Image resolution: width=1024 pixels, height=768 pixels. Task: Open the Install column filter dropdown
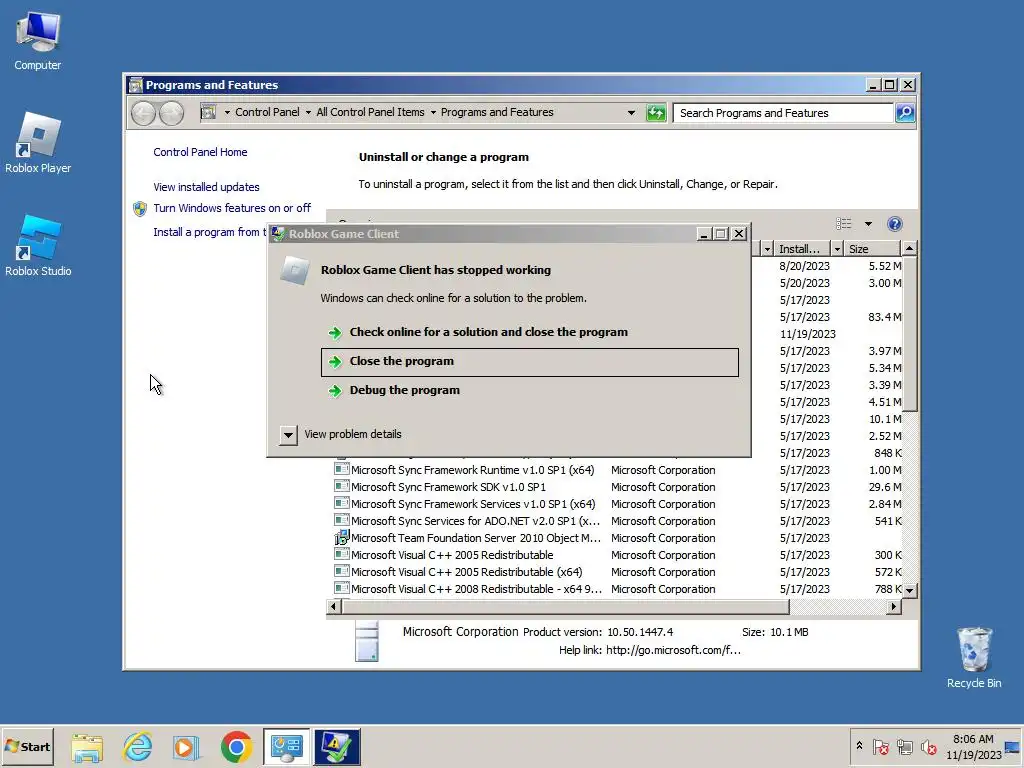(837, 249)
